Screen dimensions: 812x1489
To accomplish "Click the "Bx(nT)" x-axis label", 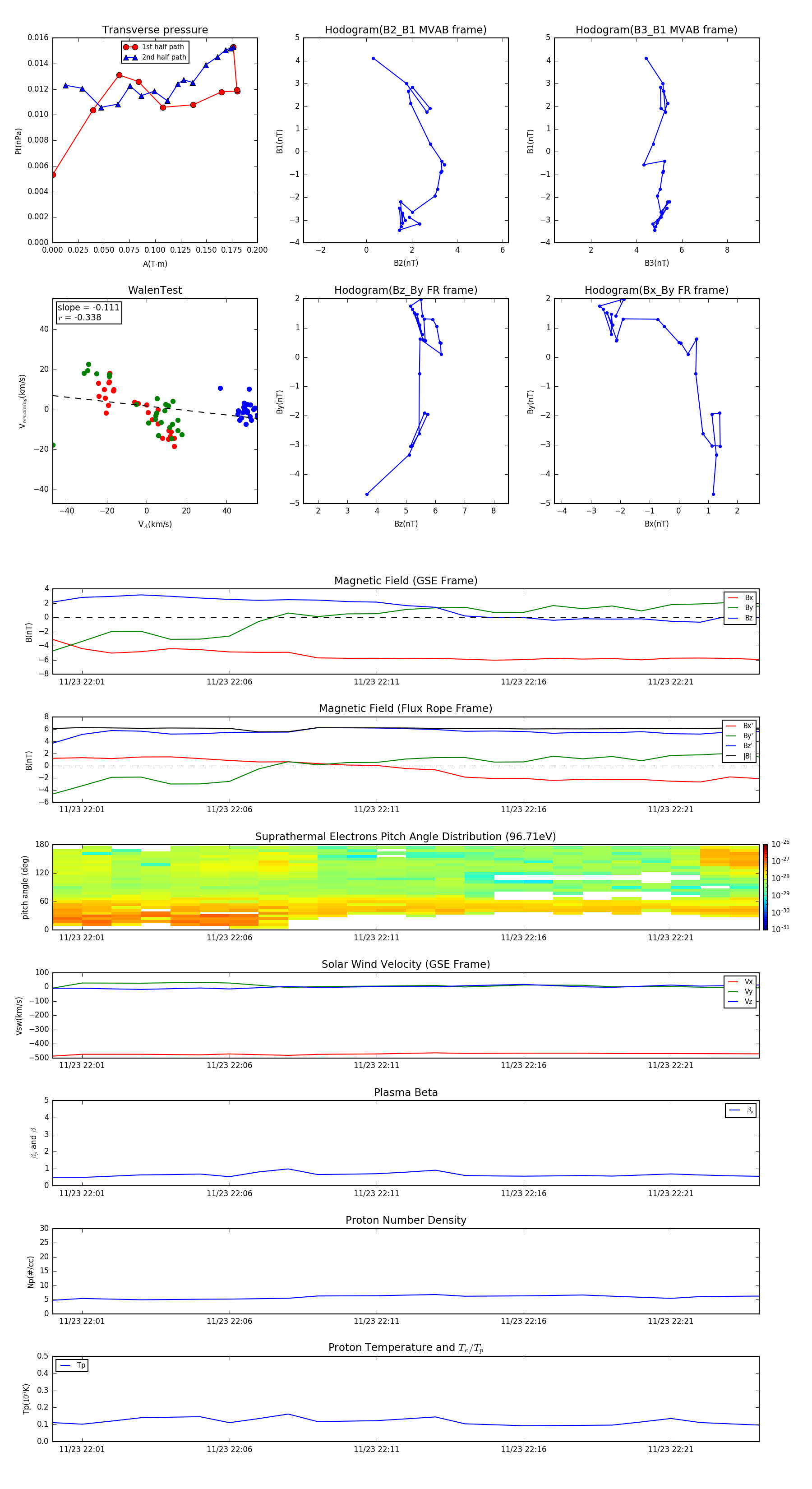I will pyautogui.click(x=656, y=524).
